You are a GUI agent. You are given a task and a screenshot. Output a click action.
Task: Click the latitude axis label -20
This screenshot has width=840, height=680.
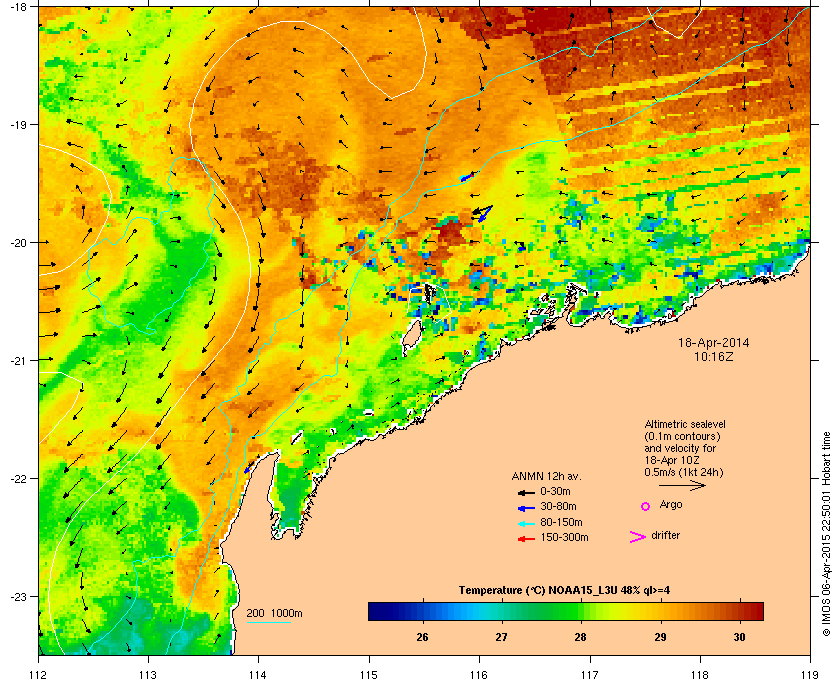(18, 243)
